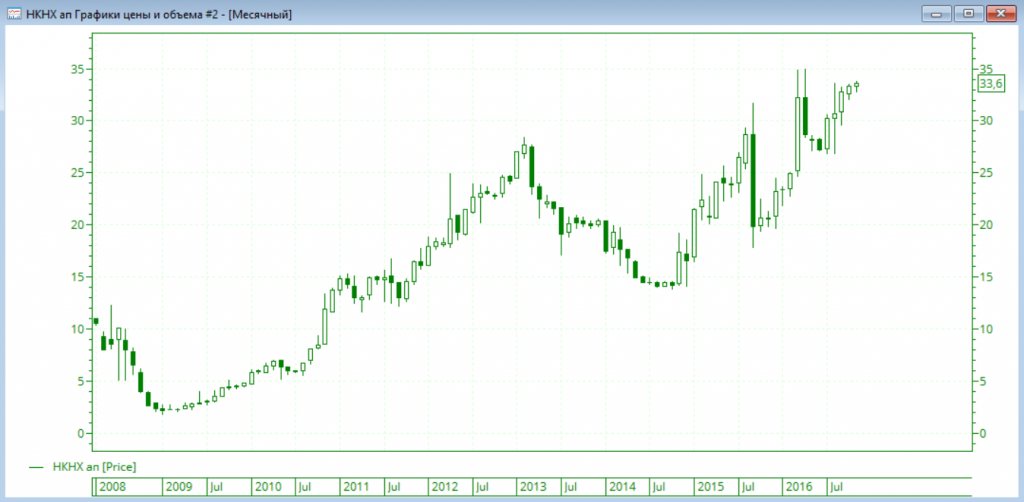Click the 2010 marker on the timeline
Image resolution: width=1024 pixels, height=502 pixels.
tap(267, 487)
